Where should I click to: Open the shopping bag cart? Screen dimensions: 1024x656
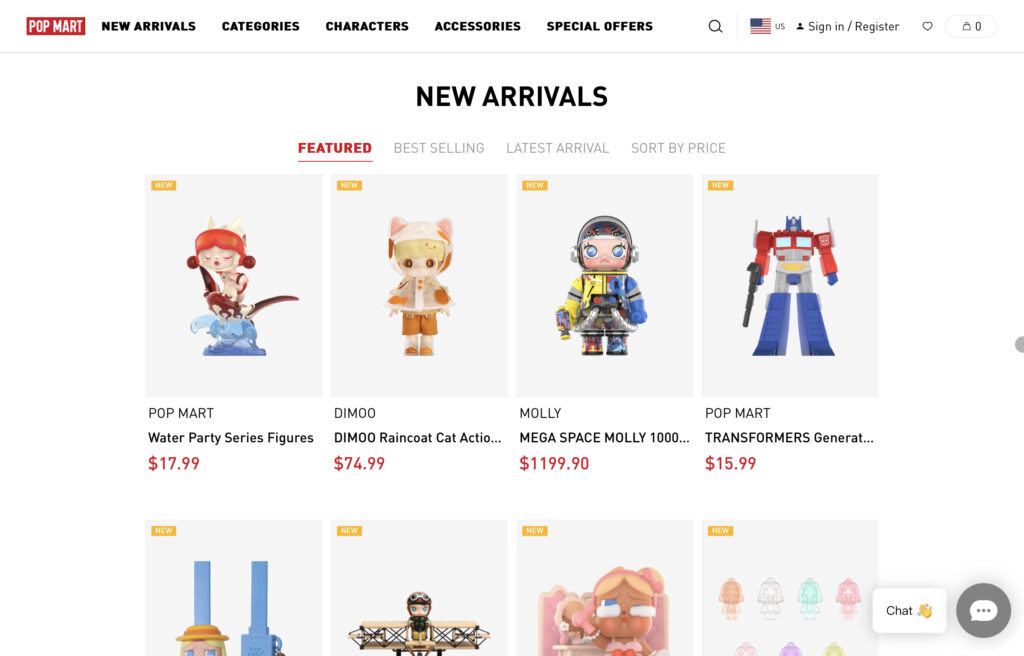971,26
